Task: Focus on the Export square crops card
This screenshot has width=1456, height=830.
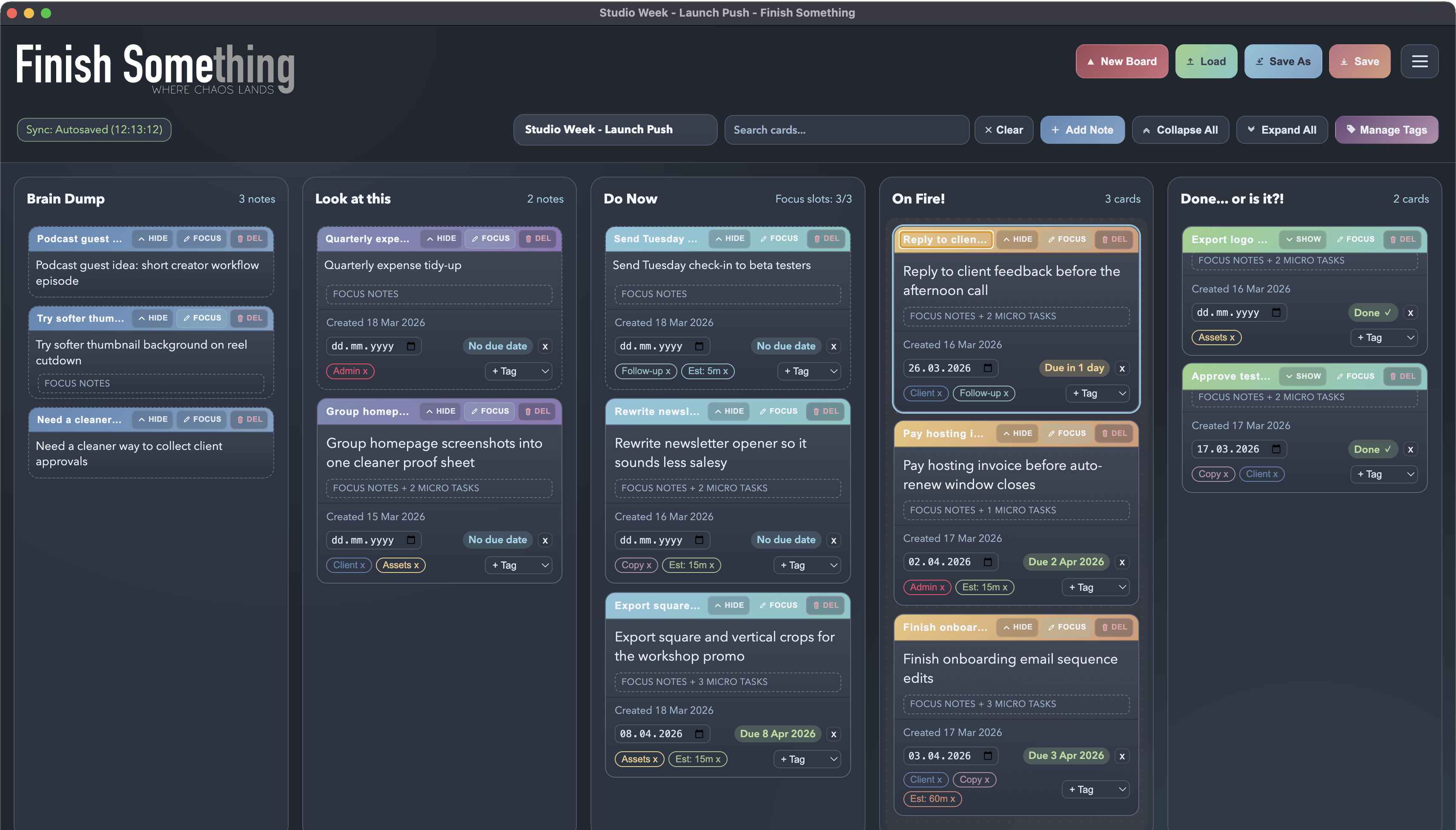Action: pyautogui.click(x=779, y=605)
